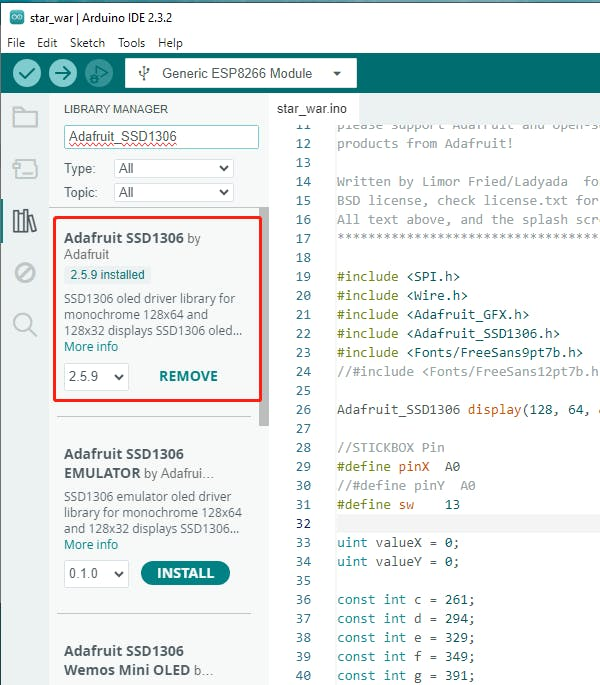
Task: Start debugging with the debug icon
Action: point(98,73)
